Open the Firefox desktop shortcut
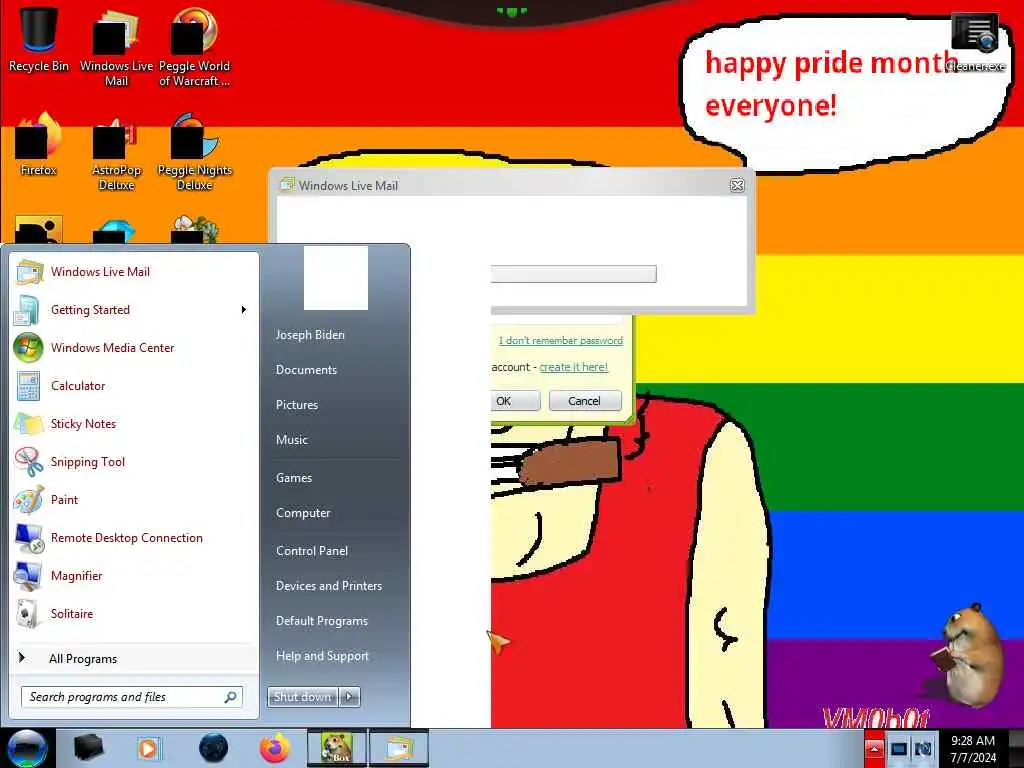 (39, 144)
